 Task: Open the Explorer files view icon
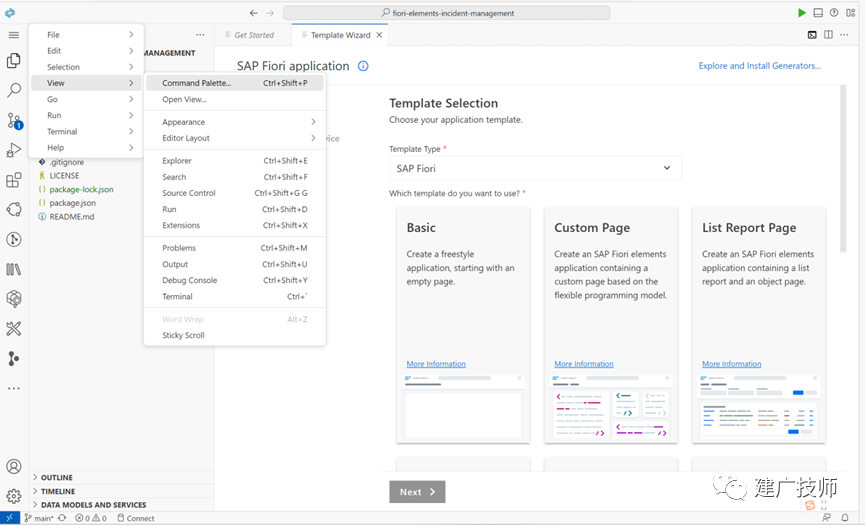point(14,61)
